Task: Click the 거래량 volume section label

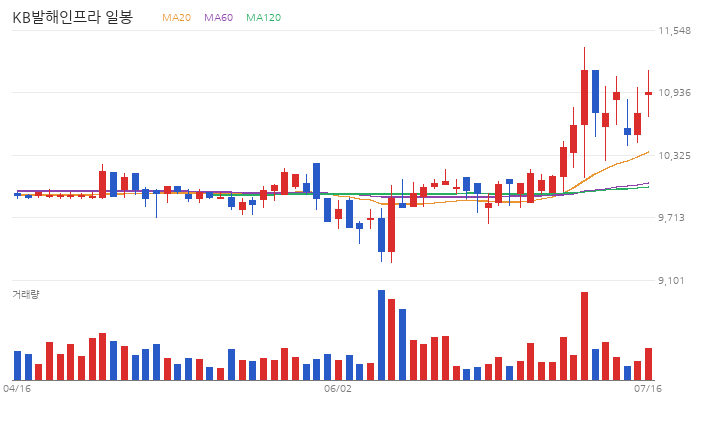Action: (26, 294)
